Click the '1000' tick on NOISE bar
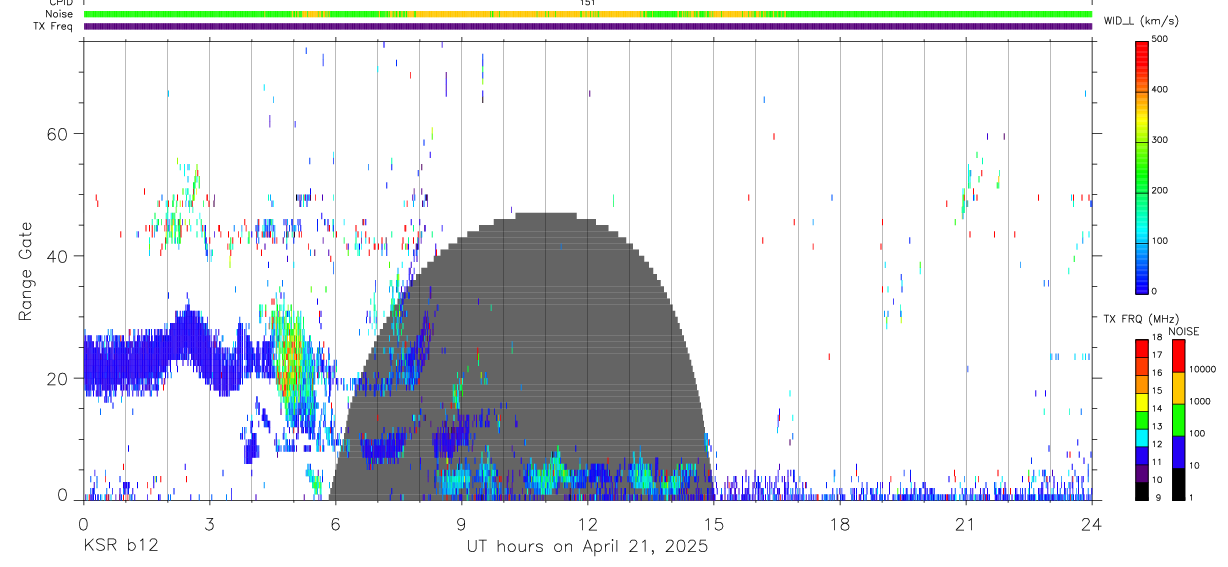The image size is (1228, 567). pyautogui.click(x=1199, y=401)
